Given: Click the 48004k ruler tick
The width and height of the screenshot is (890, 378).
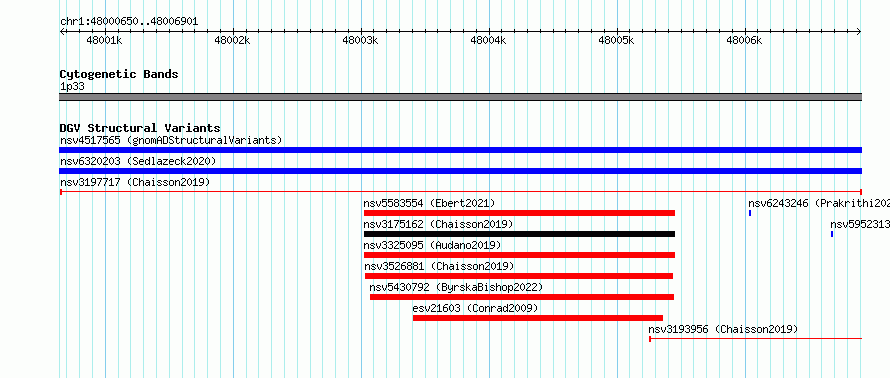Looking at the screenshot, I should pyautogui.click(x=489, y=40).
